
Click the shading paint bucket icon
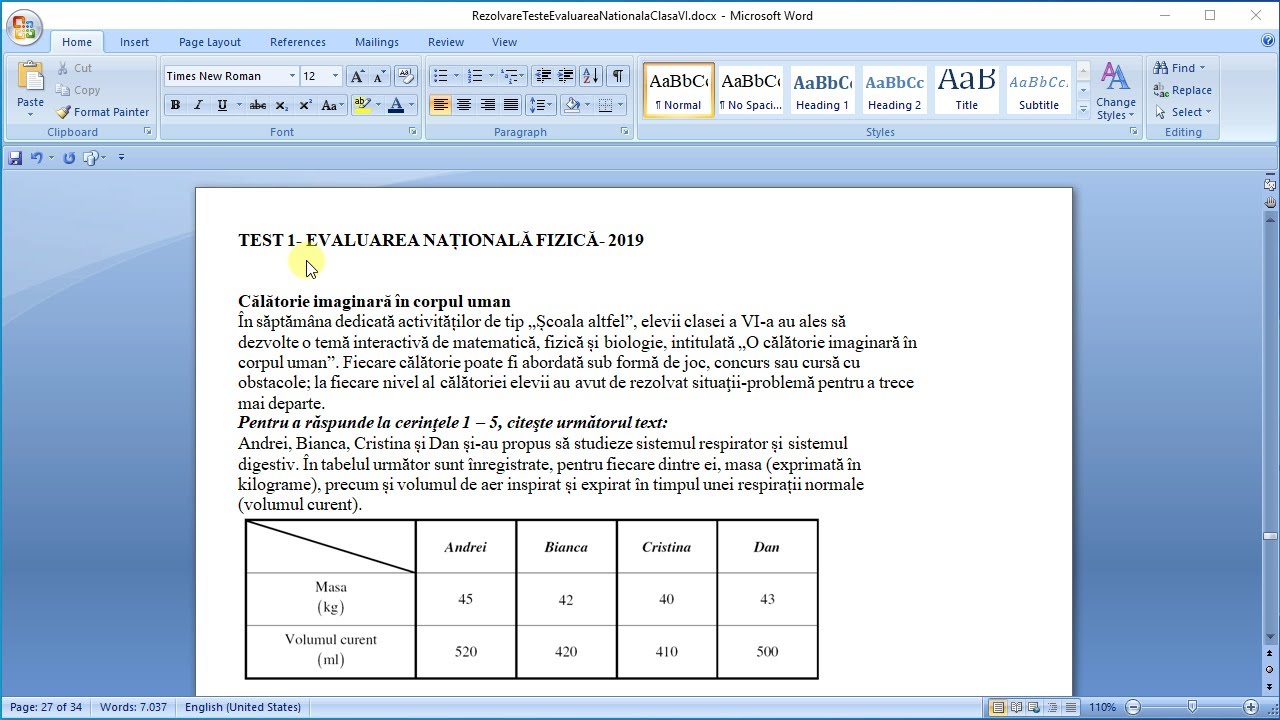click(x=572, y=105)
